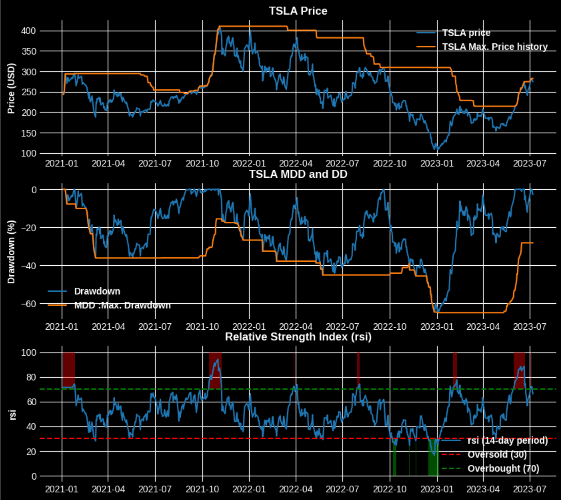Click the 250 tick on the price axis
Image resolution: width=561 pixels, height=500 pixels.
coord(28,92)
